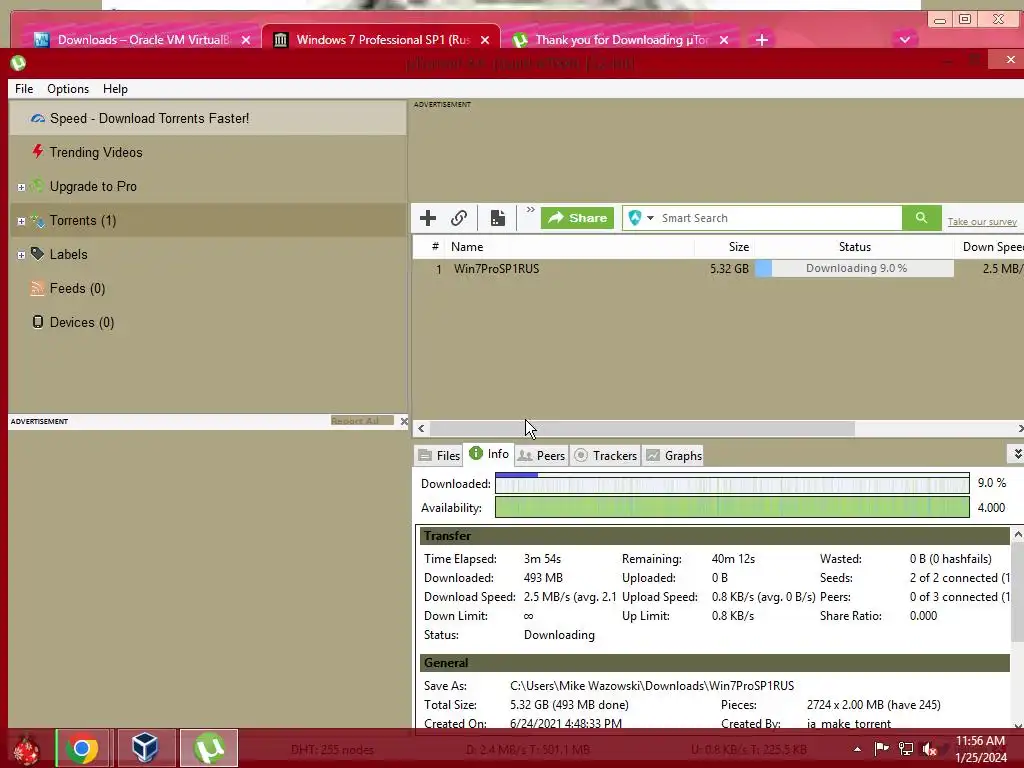Sort torrents by the # column header
The height and width of the screenshot is (768, 1024).
tap(435, 247)
